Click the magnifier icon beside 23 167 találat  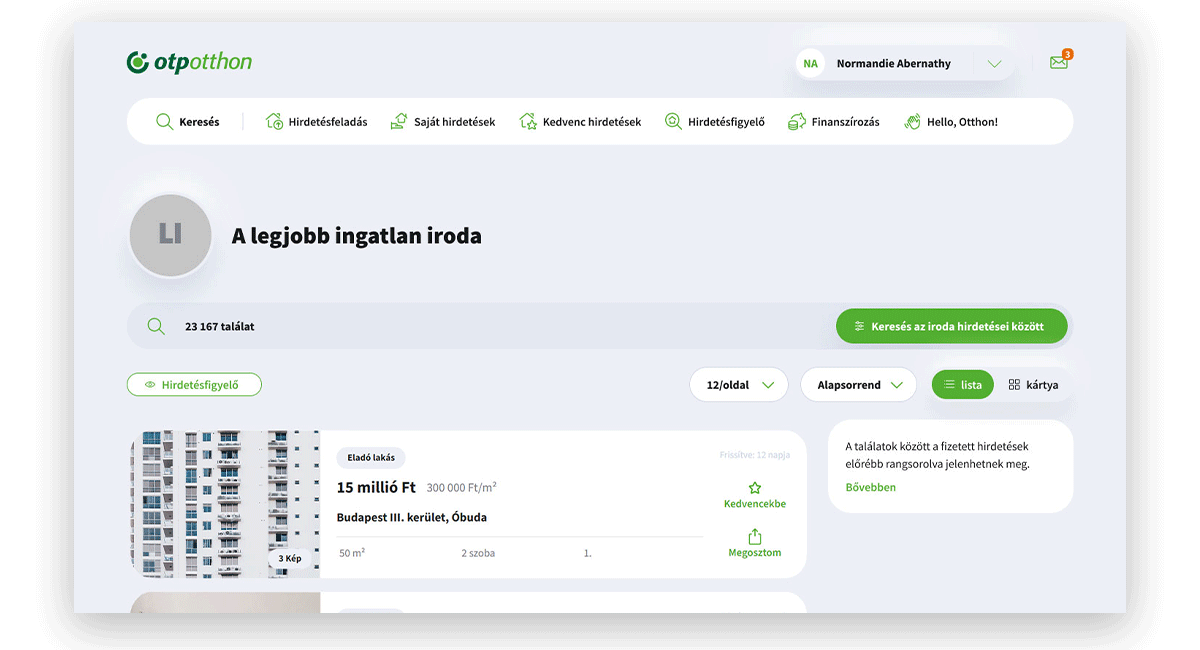pos(156,326)
